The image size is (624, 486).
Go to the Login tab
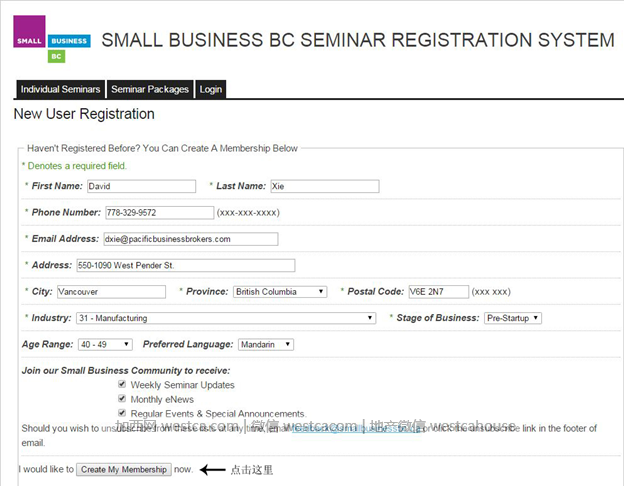211,89
